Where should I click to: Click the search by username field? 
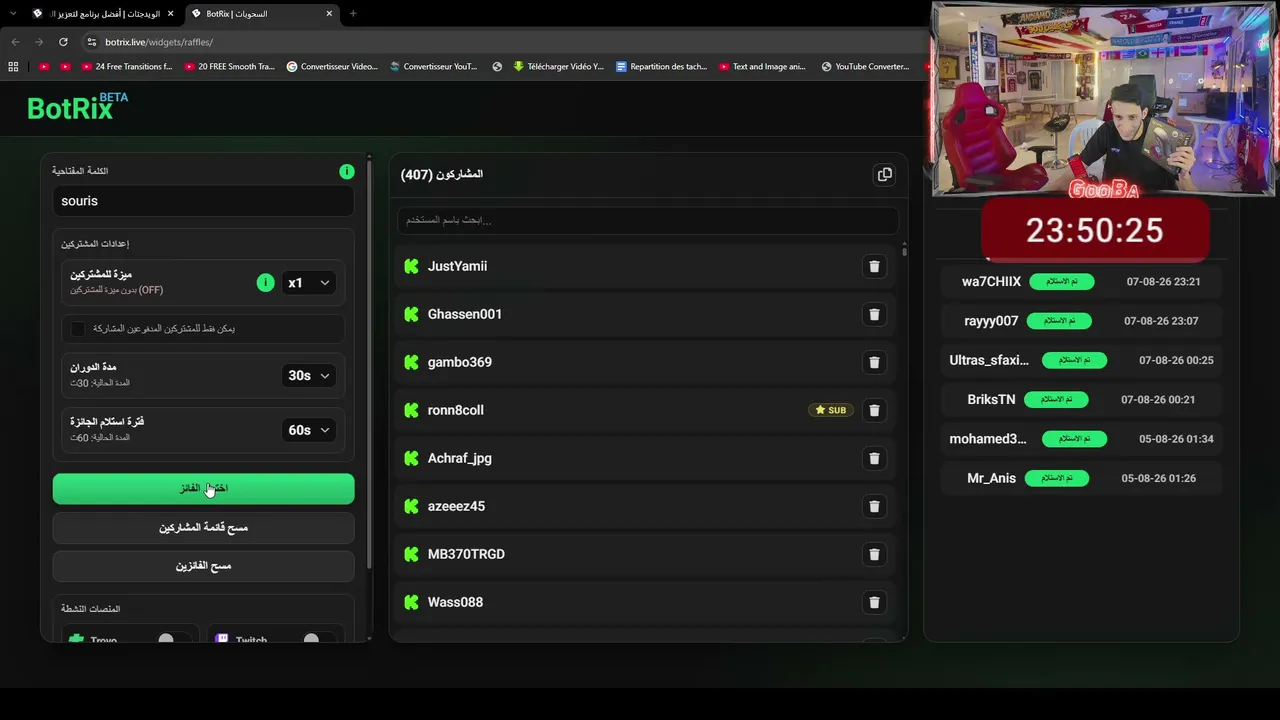[647, 220]
